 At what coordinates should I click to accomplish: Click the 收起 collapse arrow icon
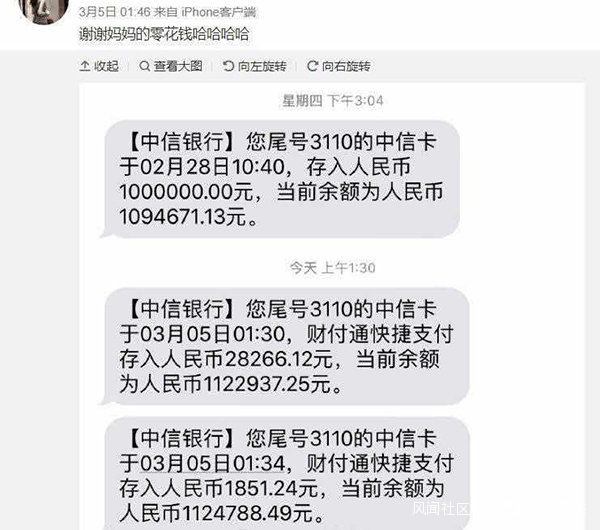pyautogui.click(x=85, y=66)
